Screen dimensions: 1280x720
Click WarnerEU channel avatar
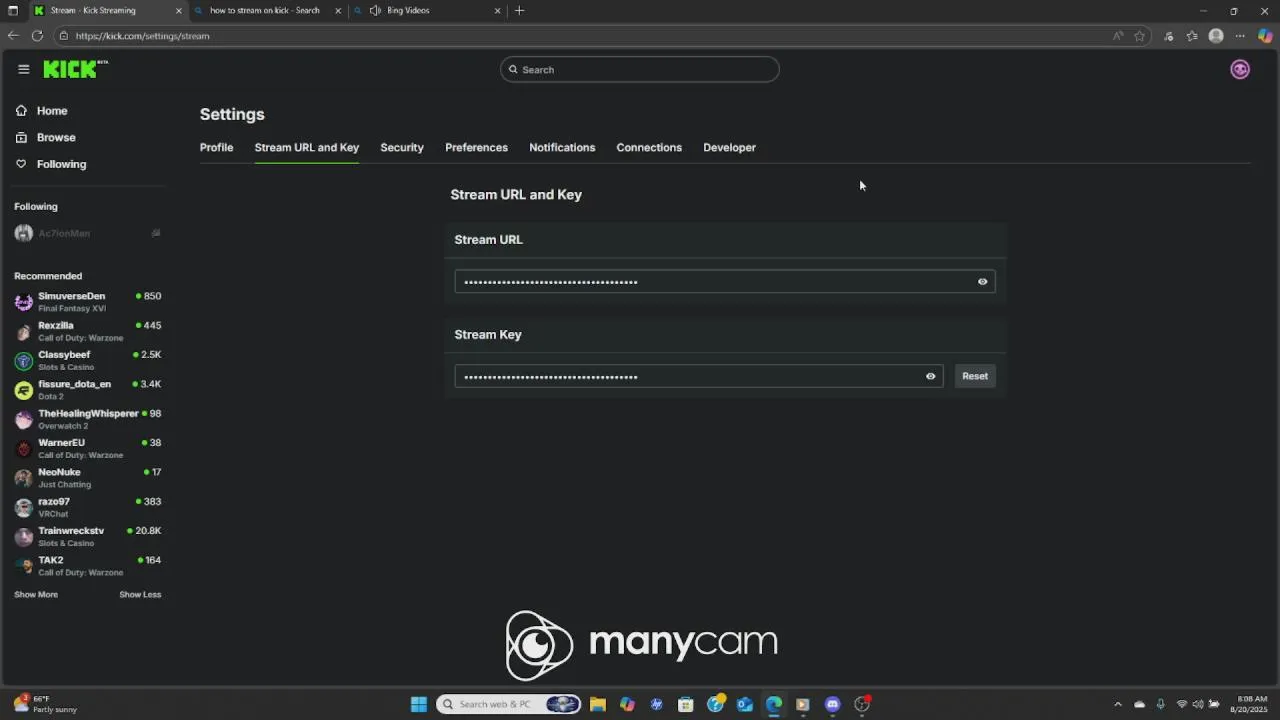[x=24, y=449]
